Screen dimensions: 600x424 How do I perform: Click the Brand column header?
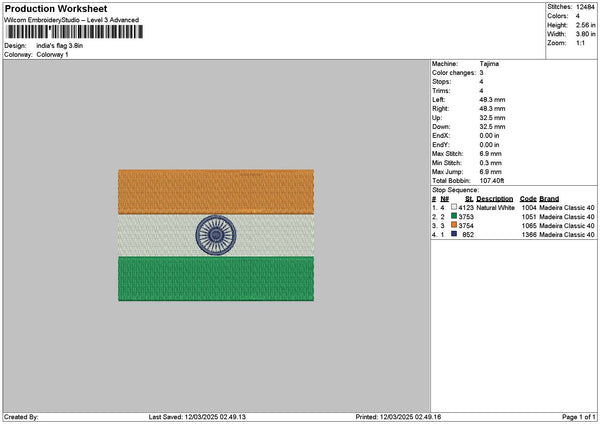[549, 199]
